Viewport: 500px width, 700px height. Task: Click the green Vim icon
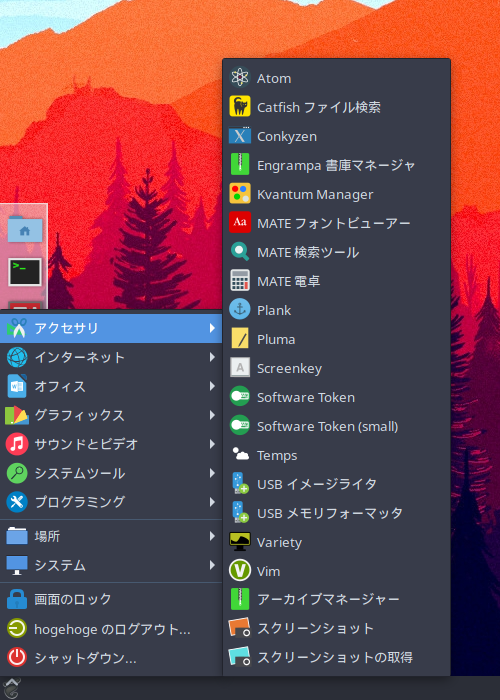pos(240,571)
